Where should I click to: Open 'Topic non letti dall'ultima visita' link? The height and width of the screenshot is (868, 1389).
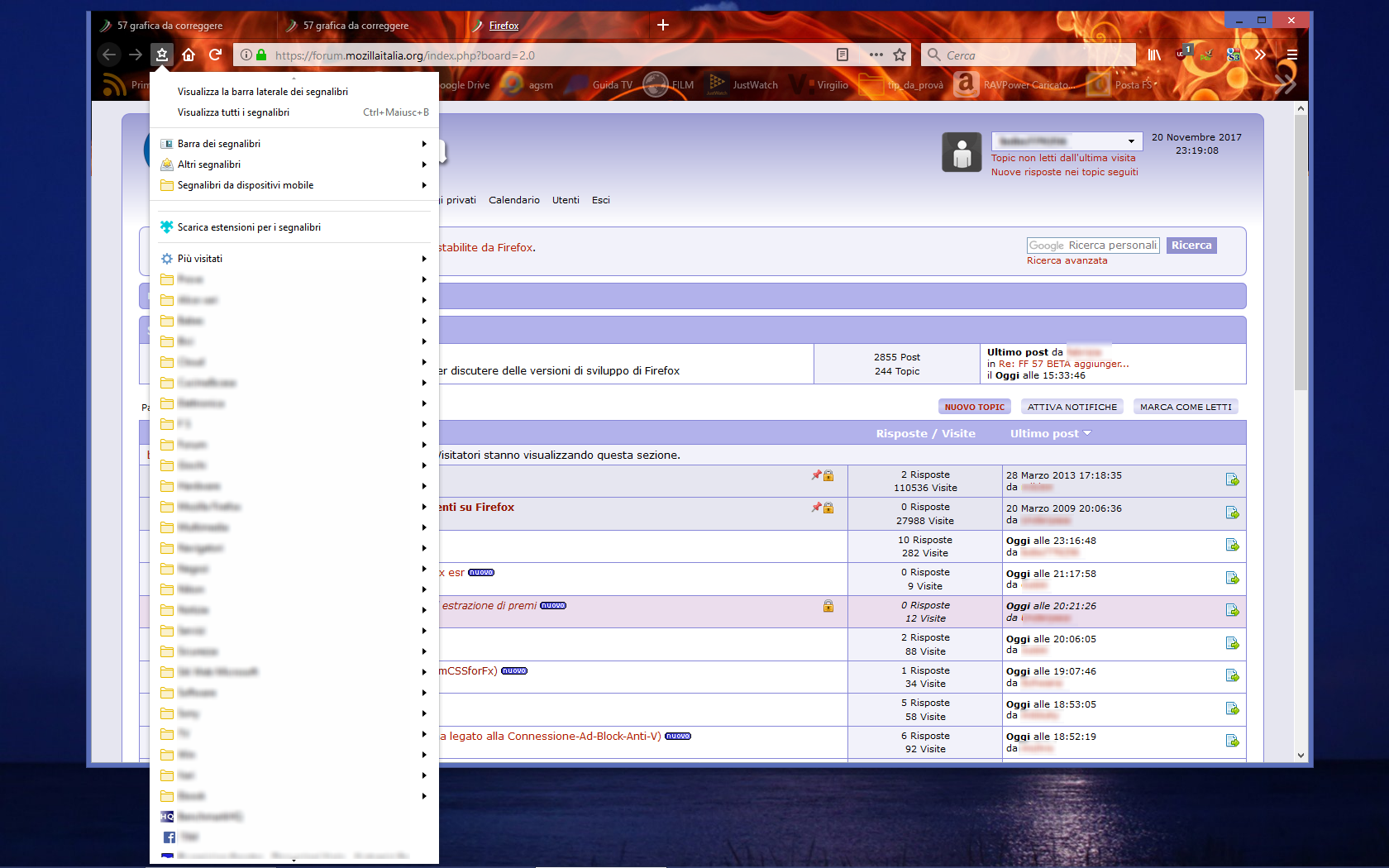(x=1063, y=158)
